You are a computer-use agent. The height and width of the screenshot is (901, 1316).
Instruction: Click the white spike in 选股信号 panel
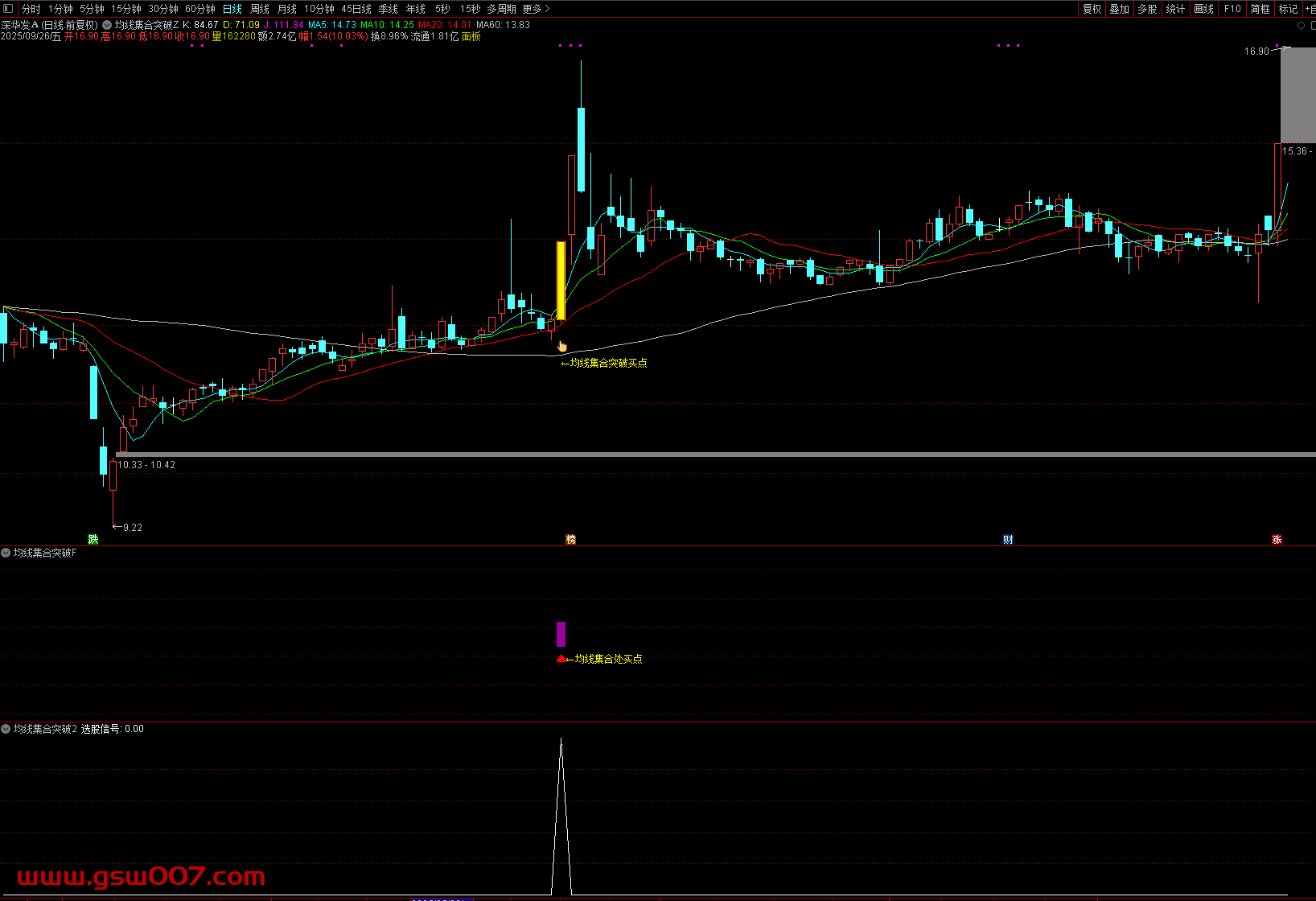coord(561,816)
